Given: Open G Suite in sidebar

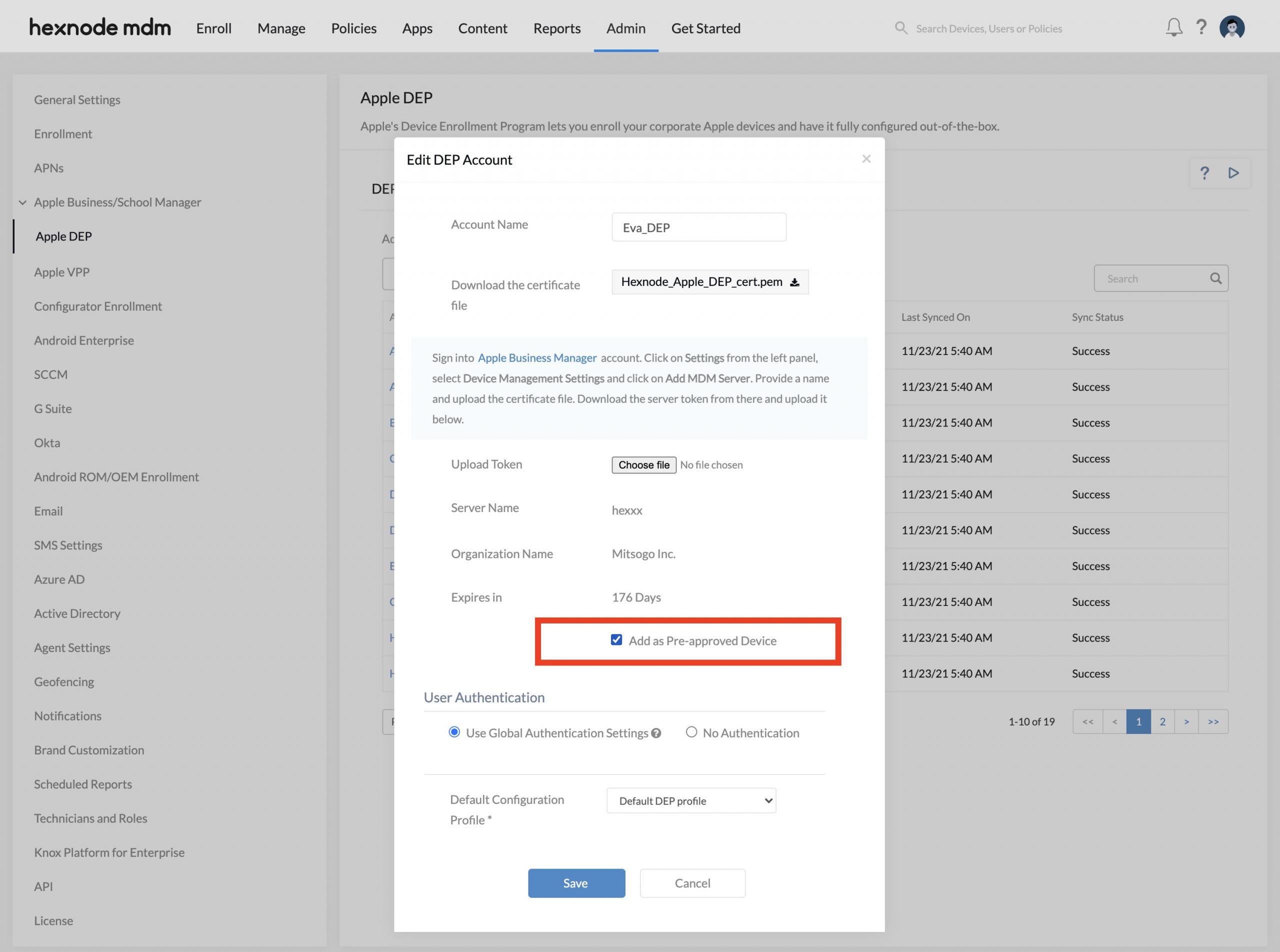Looking at the screenshot, I should [x=53, y=408].
